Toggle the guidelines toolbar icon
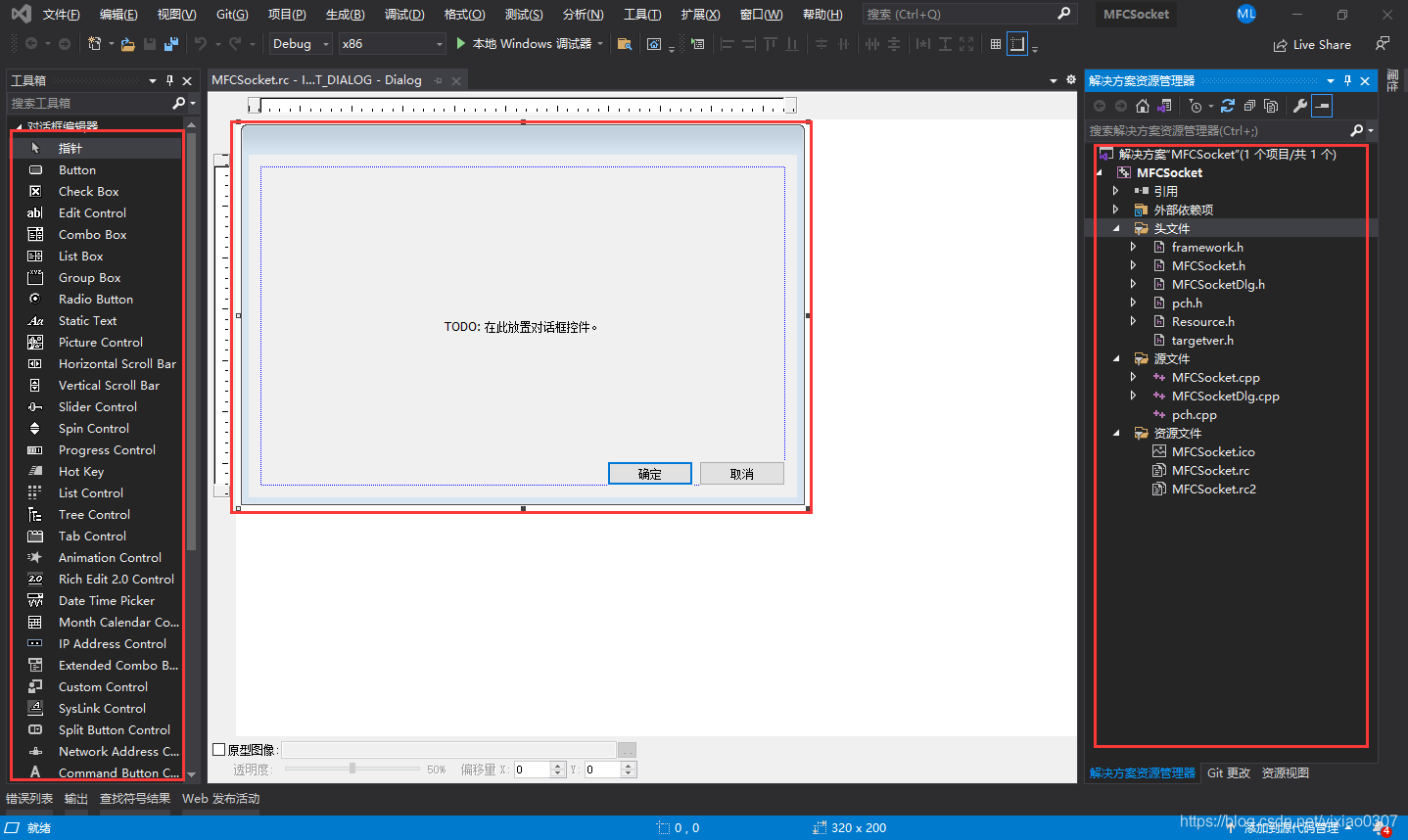Image resolution: width=1408 pixels, height=840 pixels. click(1017, 44)
